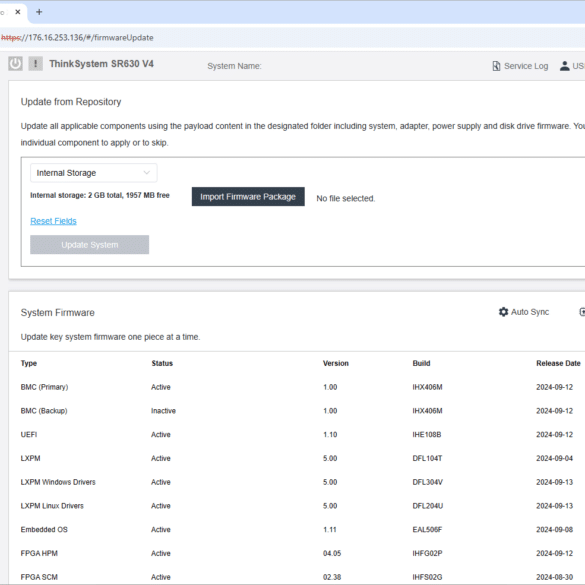Select the FPGA SCM row
The width and height of the screenshot is (585, 585).
click(297, 576)
